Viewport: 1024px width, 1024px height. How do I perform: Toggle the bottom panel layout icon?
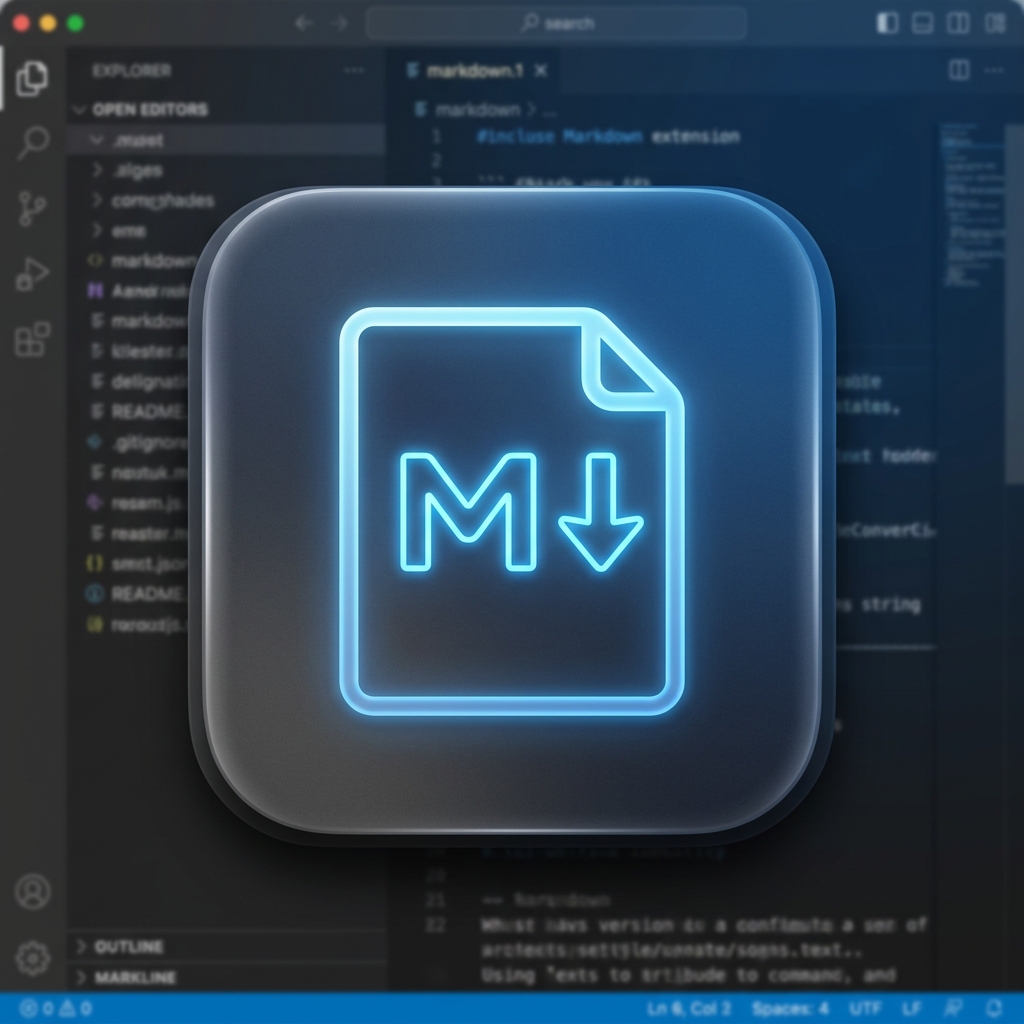(922, 23)
